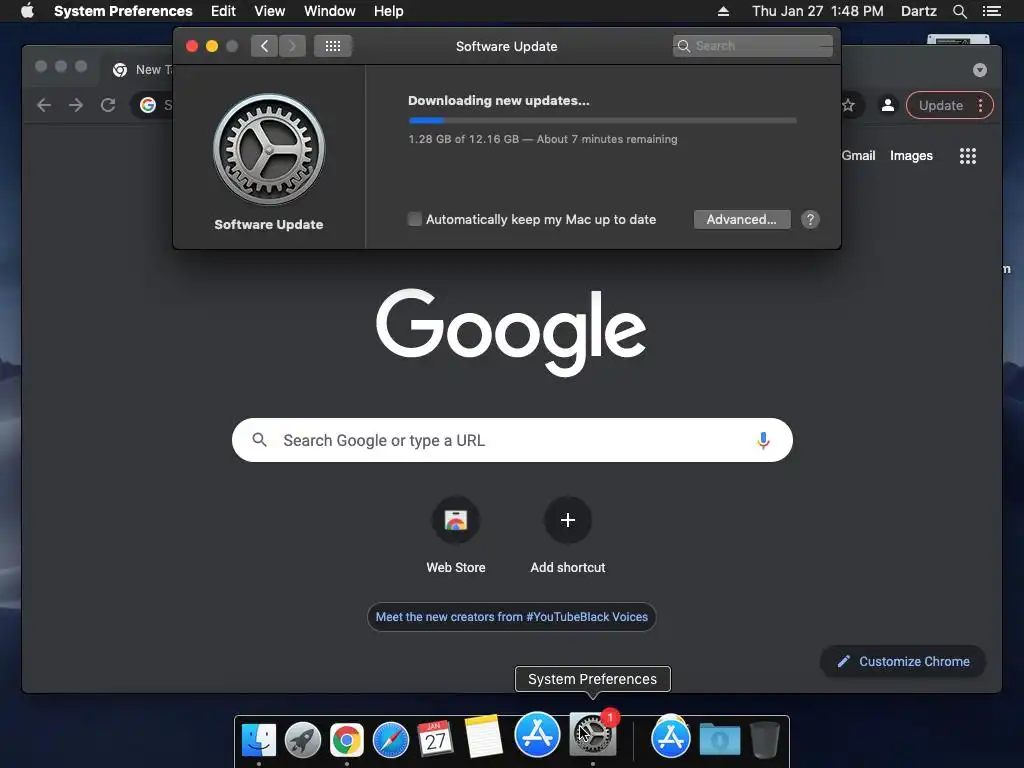Open the Window menu
Image resolution: width=1024 pixels, height=768 pixels.
(329, 11)
